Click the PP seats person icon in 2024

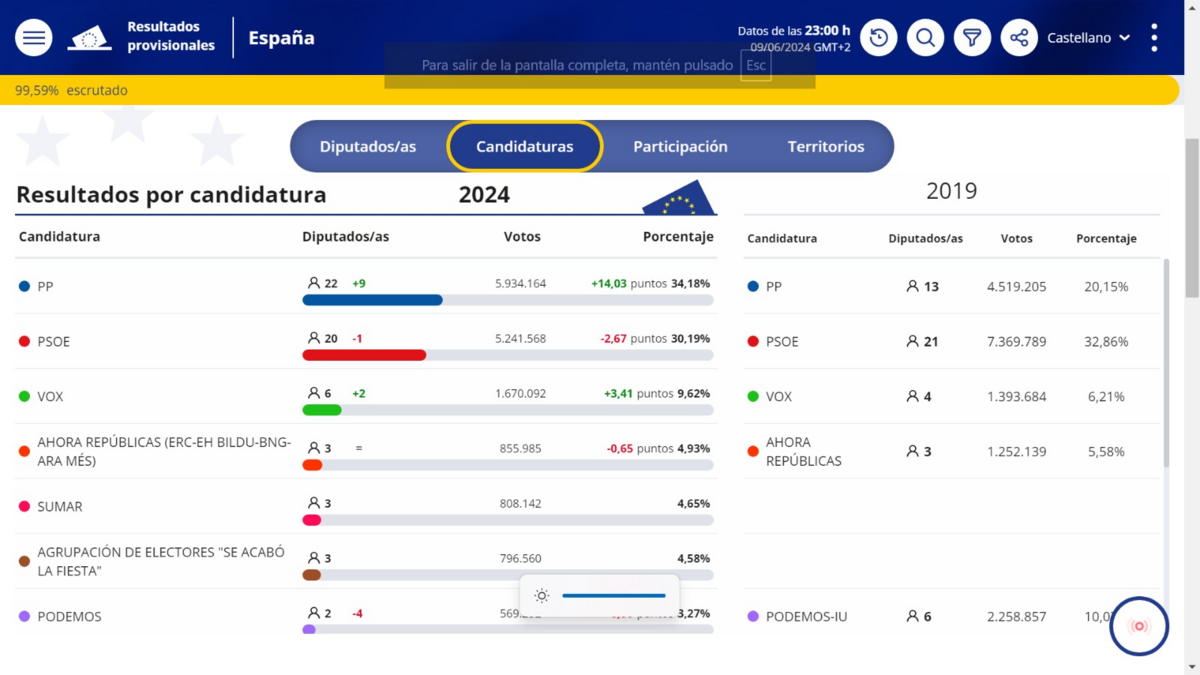(314, 283)
